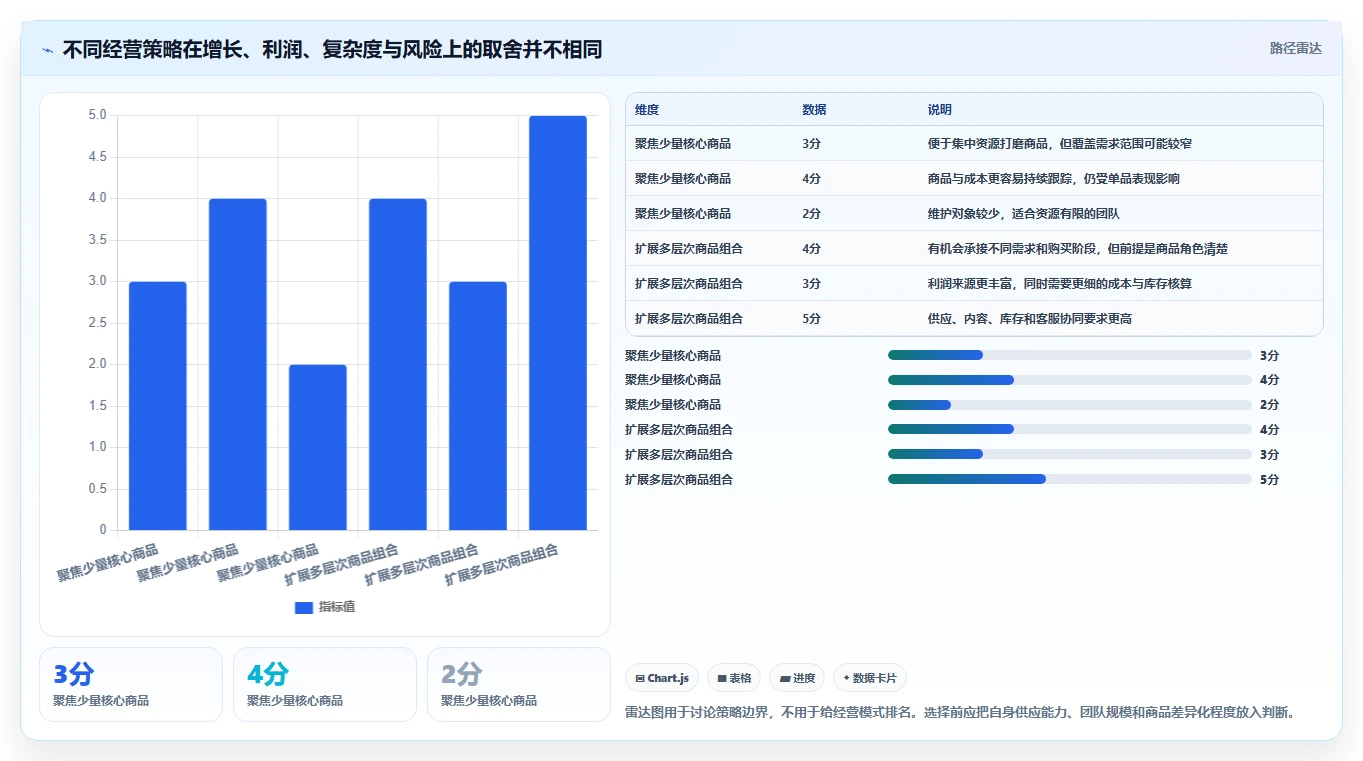This screenshot has height=761, width=1363.
Task: Click the icon inside the 表格 chip
Action: click(722, 678)
